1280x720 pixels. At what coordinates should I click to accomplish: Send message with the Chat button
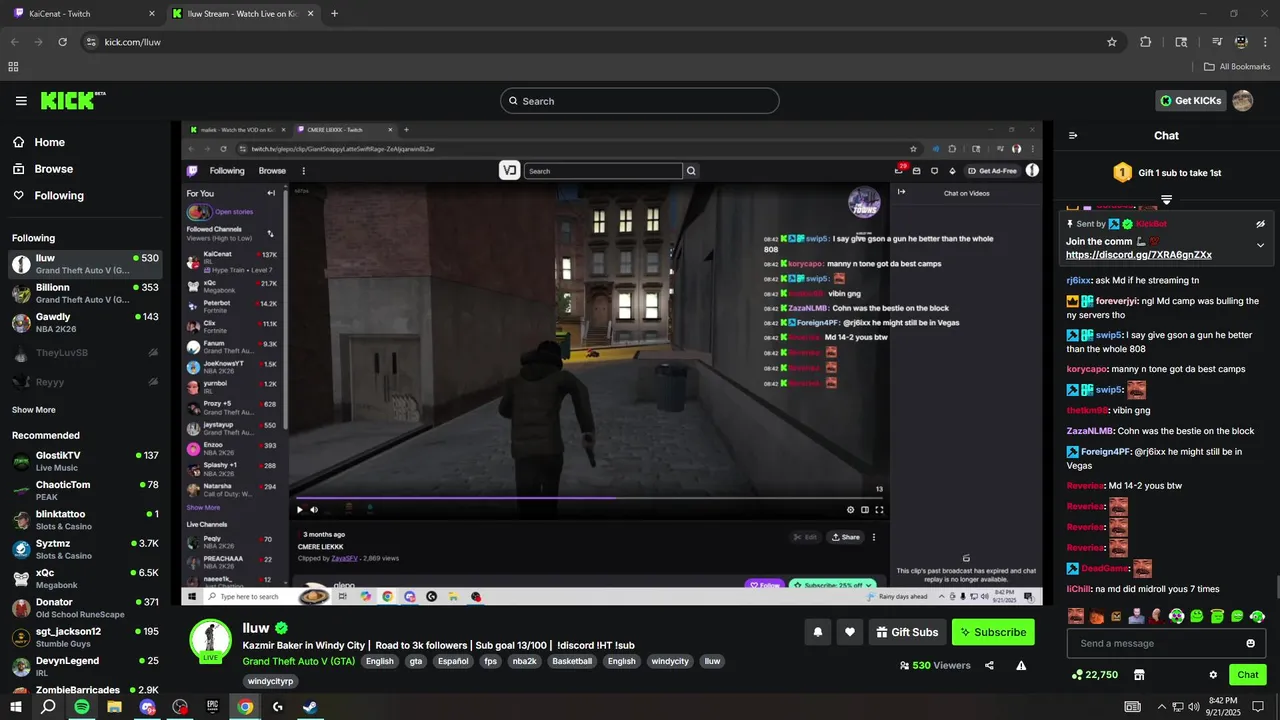click(1248, 675)
